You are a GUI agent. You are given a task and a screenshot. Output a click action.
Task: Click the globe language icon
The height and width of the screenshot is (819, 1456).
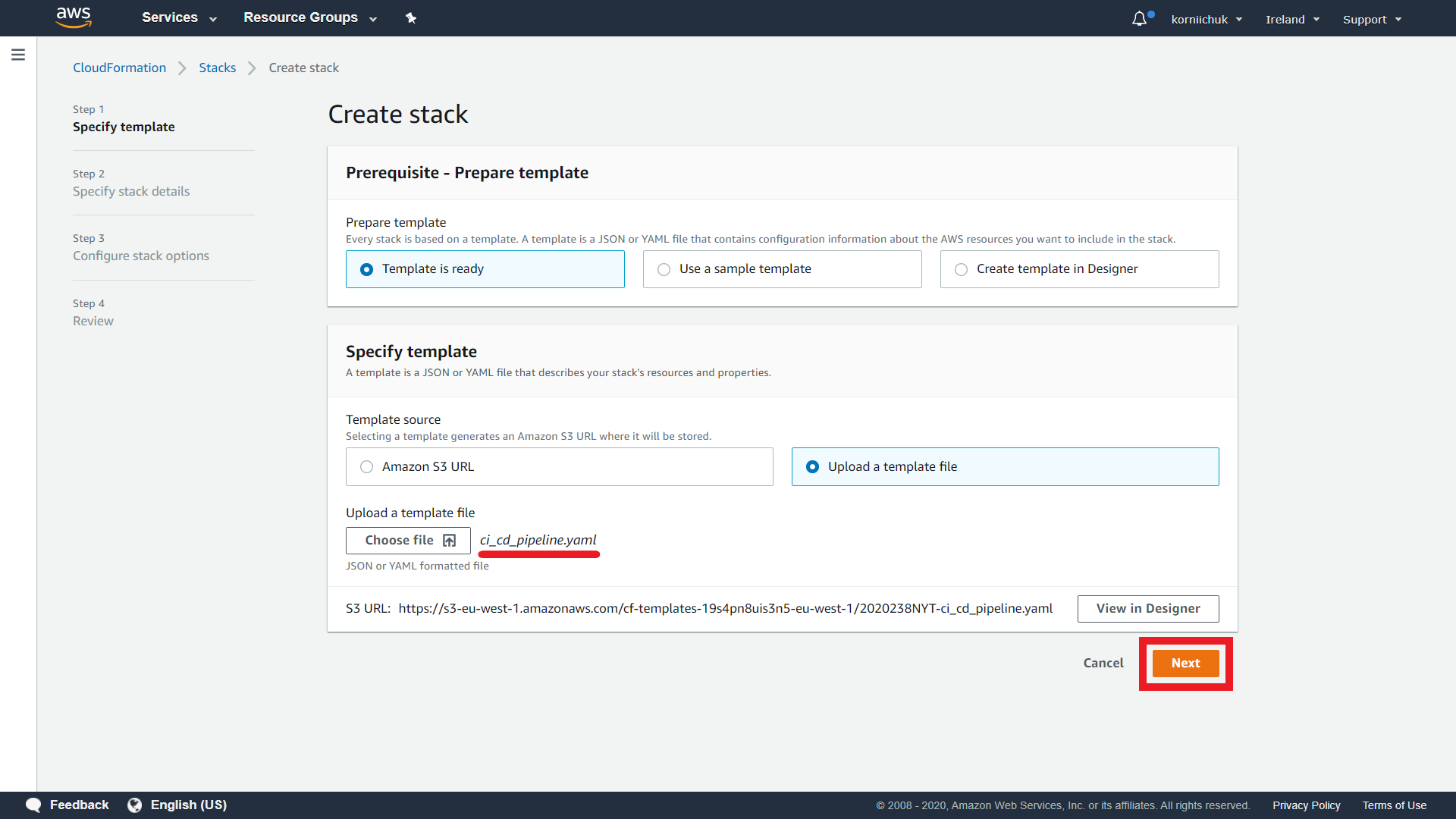tap(135, 805)
